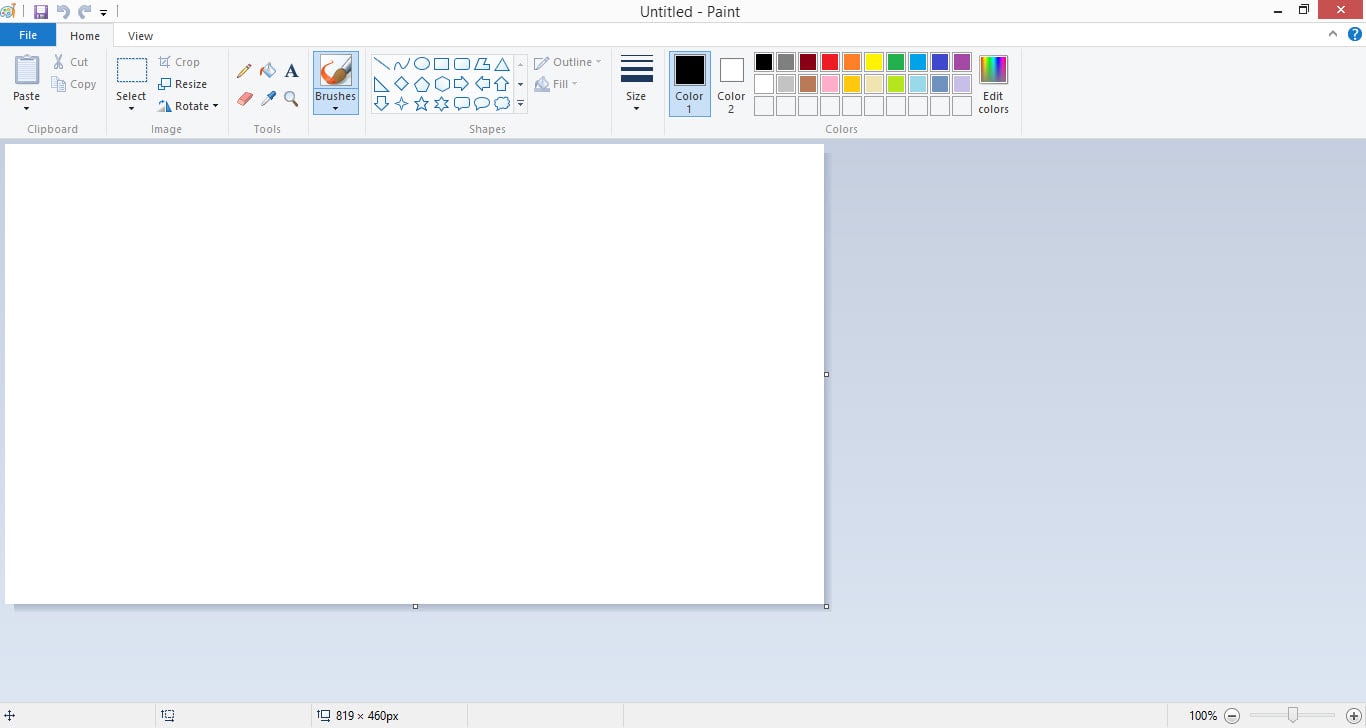This screenshot has width=1366, height=728.
Task: Select the five-point Star shape
Action: point(421,102)
